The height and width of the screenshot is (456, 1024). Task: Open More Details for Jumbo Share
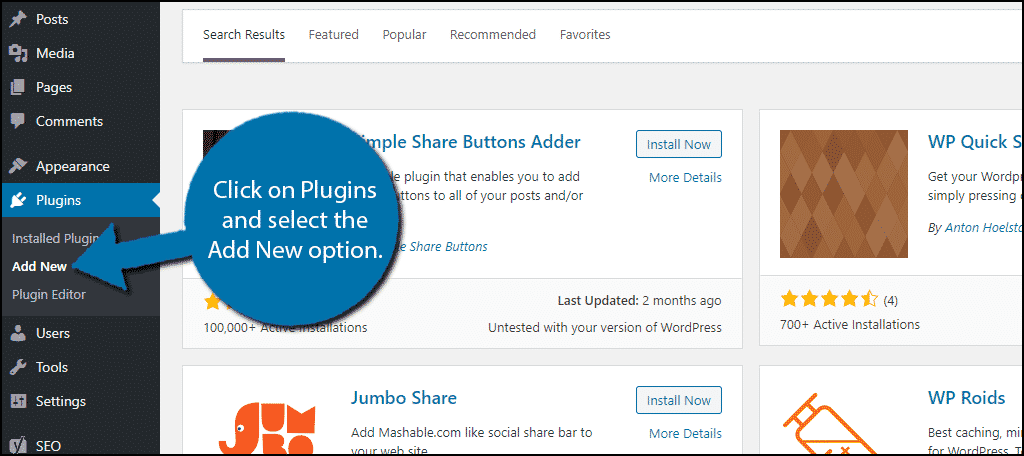click(685, 433)
